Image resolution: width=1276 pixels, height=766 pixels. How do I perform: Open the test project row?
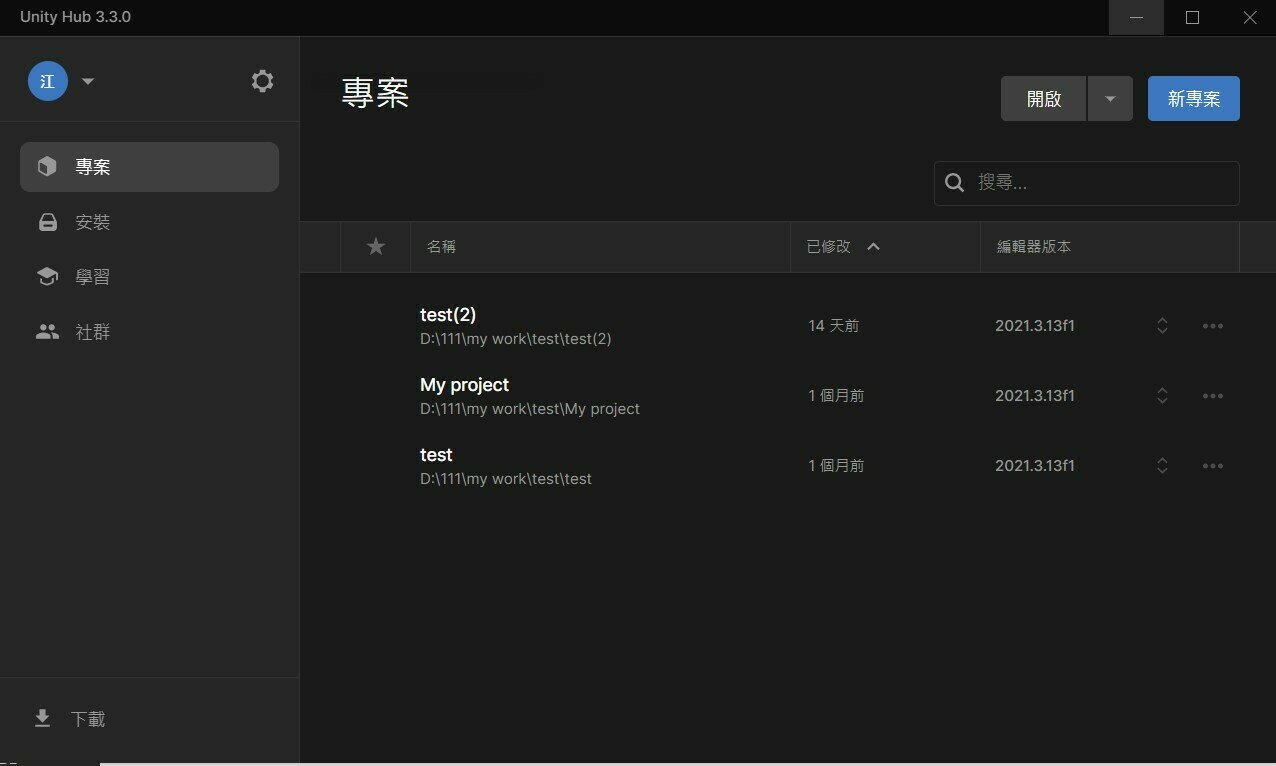point(770,466)
